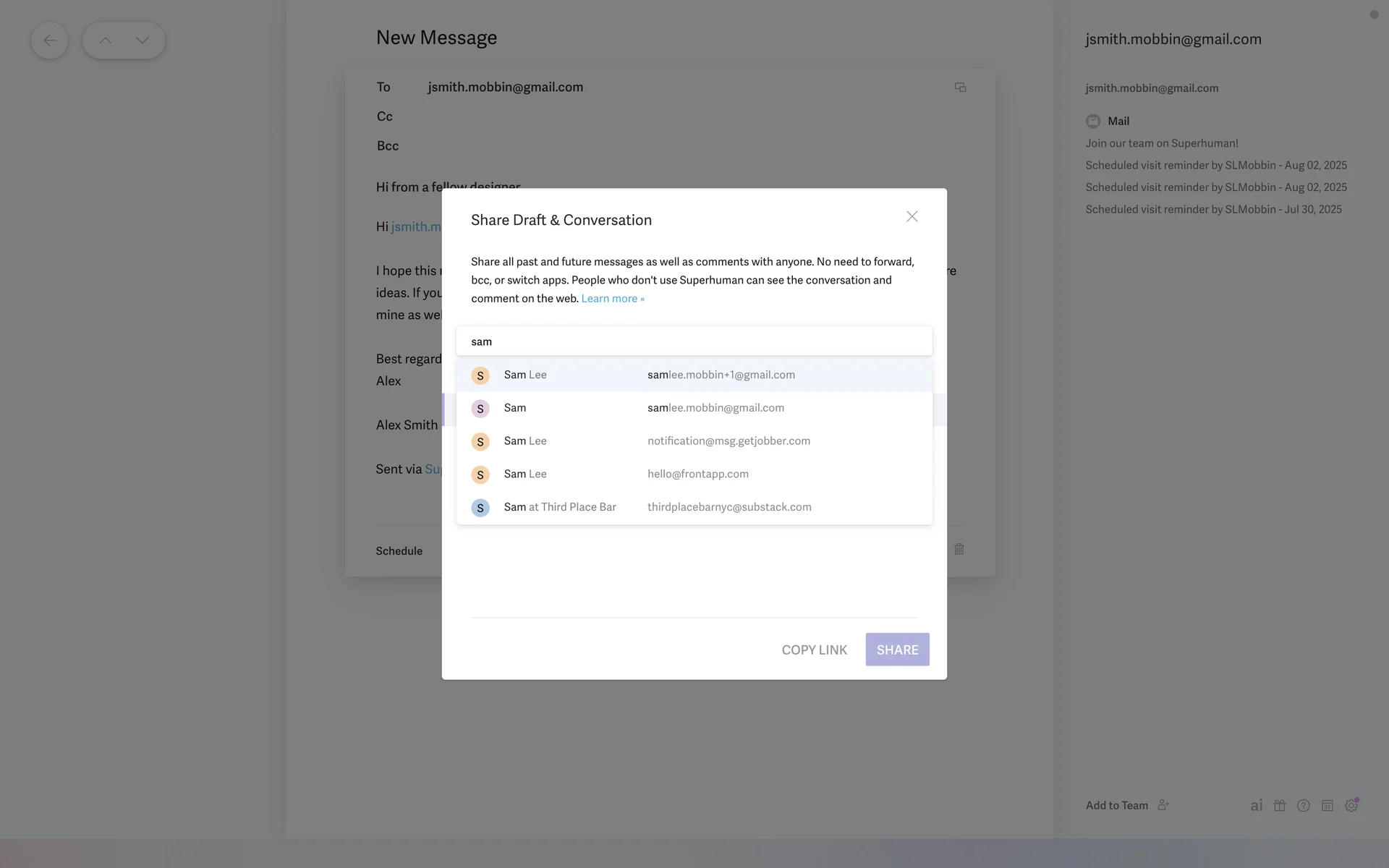Screen dimensions: 1389x868
Task: Choose Sam at Third Place Bar contact
Action: point(693,507)
